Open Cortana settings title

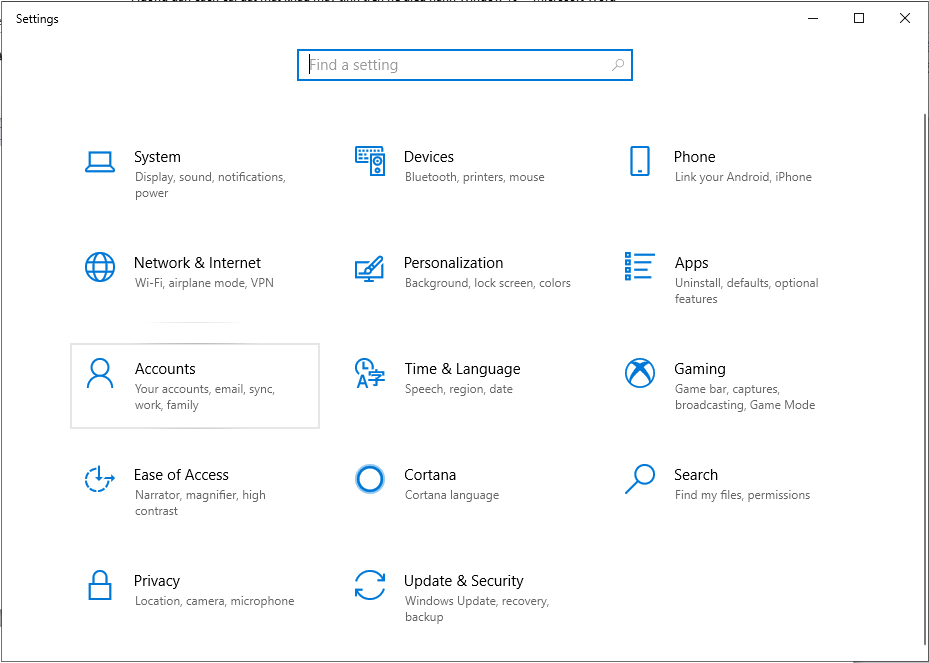click(x=430, y=475)
